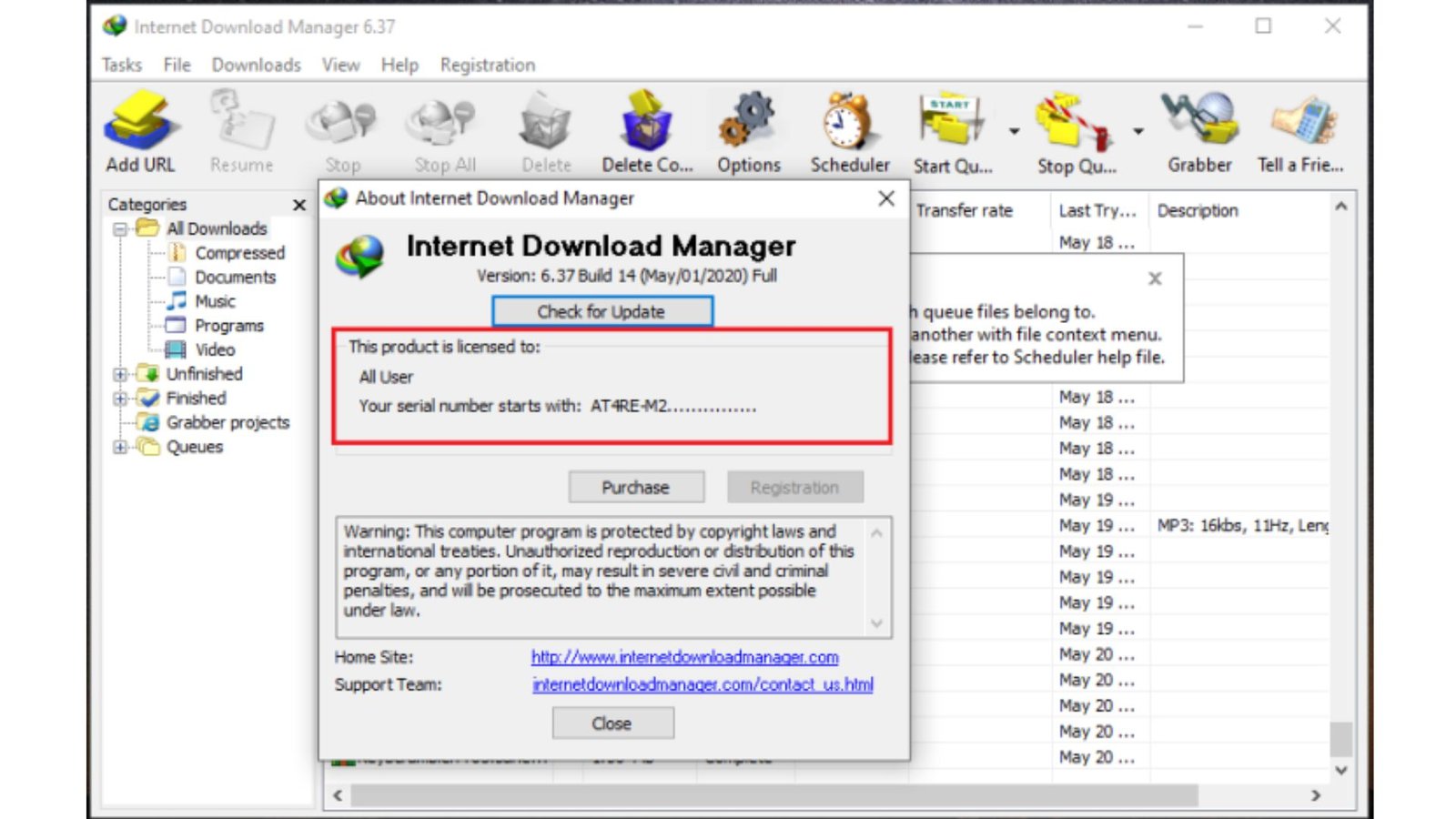Screen dimensions: 1456x819
Task: Select the Documents category
Action: coord(235,278)
